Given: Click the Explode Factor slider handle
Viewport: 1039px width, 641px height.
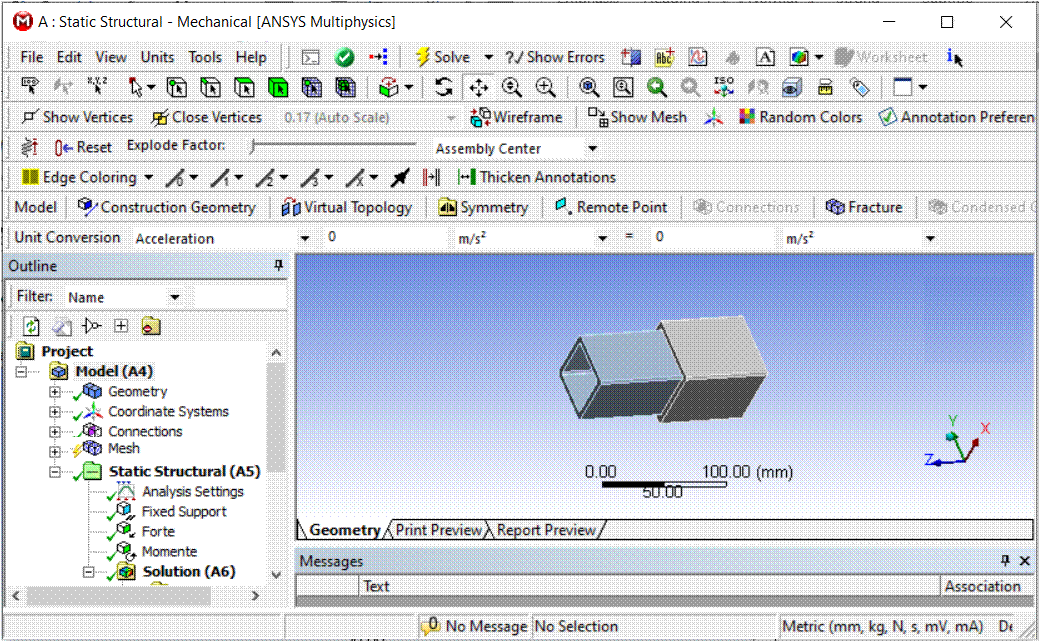Looking at the screenshot, I should (252, 146).
